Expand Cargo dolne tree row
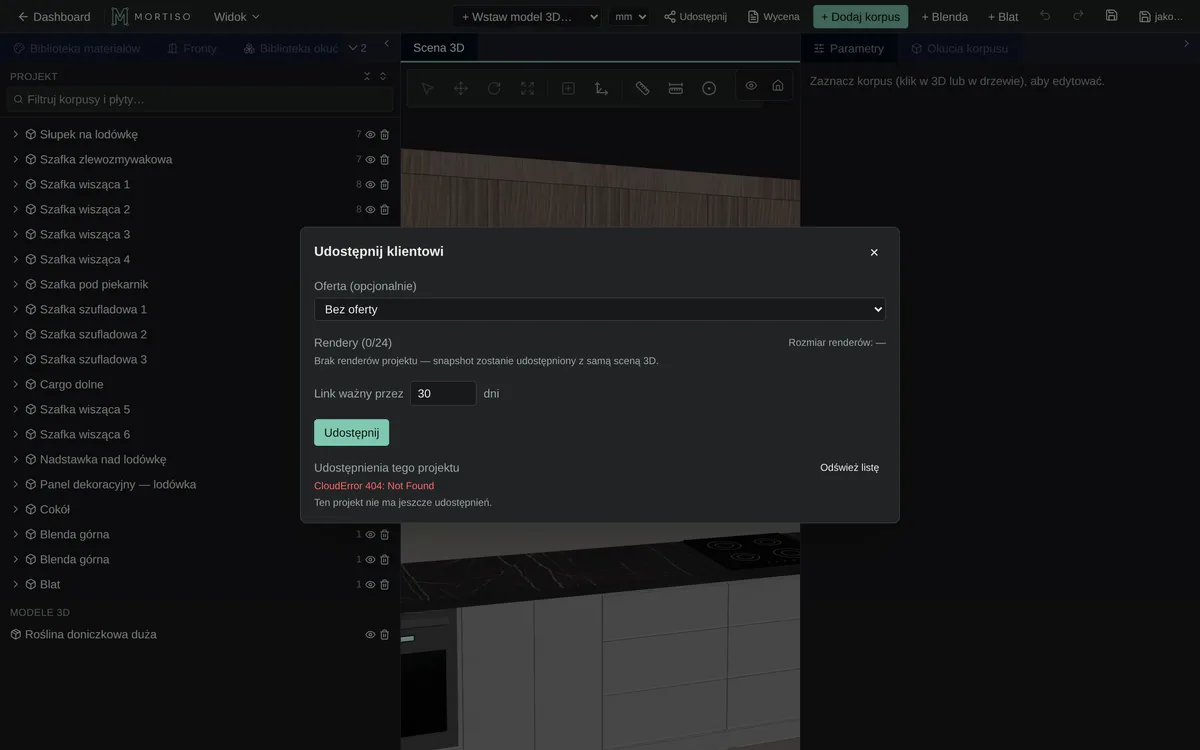Image resolution: width=1200 pixels, height=750 pixels. coord(16,384)
